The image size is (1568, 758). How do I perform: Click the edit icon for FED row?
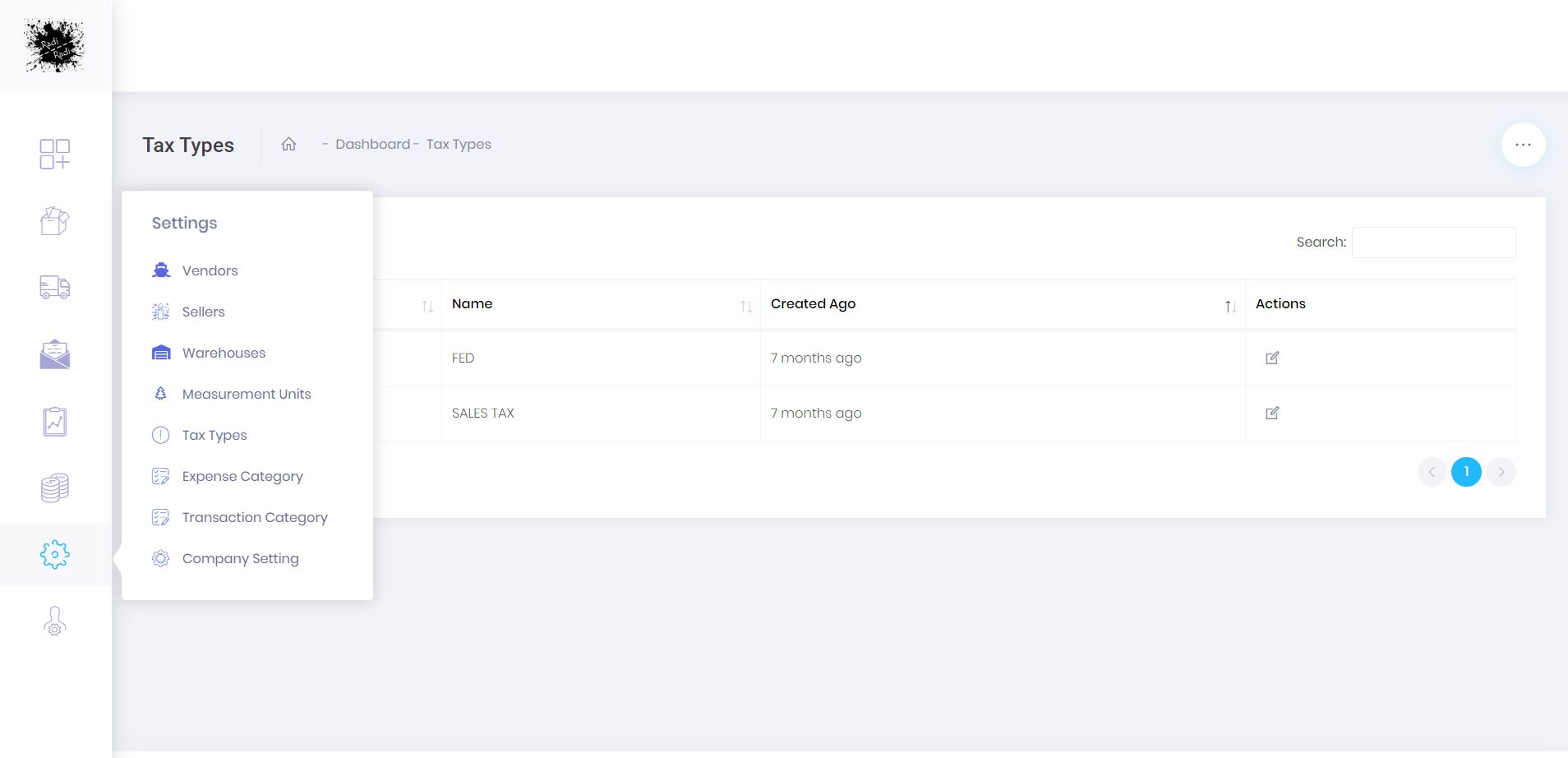[x=1272, y=358]
